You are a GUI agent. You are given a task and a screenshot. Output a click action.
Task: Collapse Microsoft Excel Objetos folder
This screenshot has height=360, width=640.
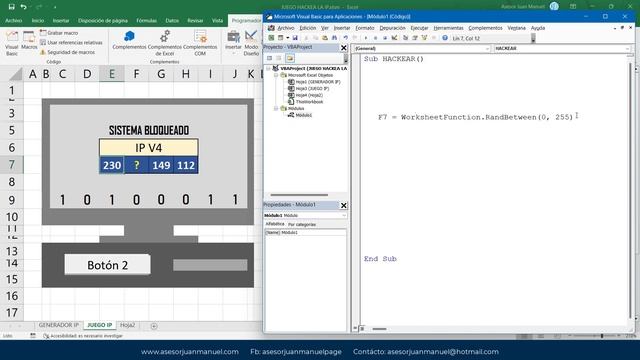[276, 75]
